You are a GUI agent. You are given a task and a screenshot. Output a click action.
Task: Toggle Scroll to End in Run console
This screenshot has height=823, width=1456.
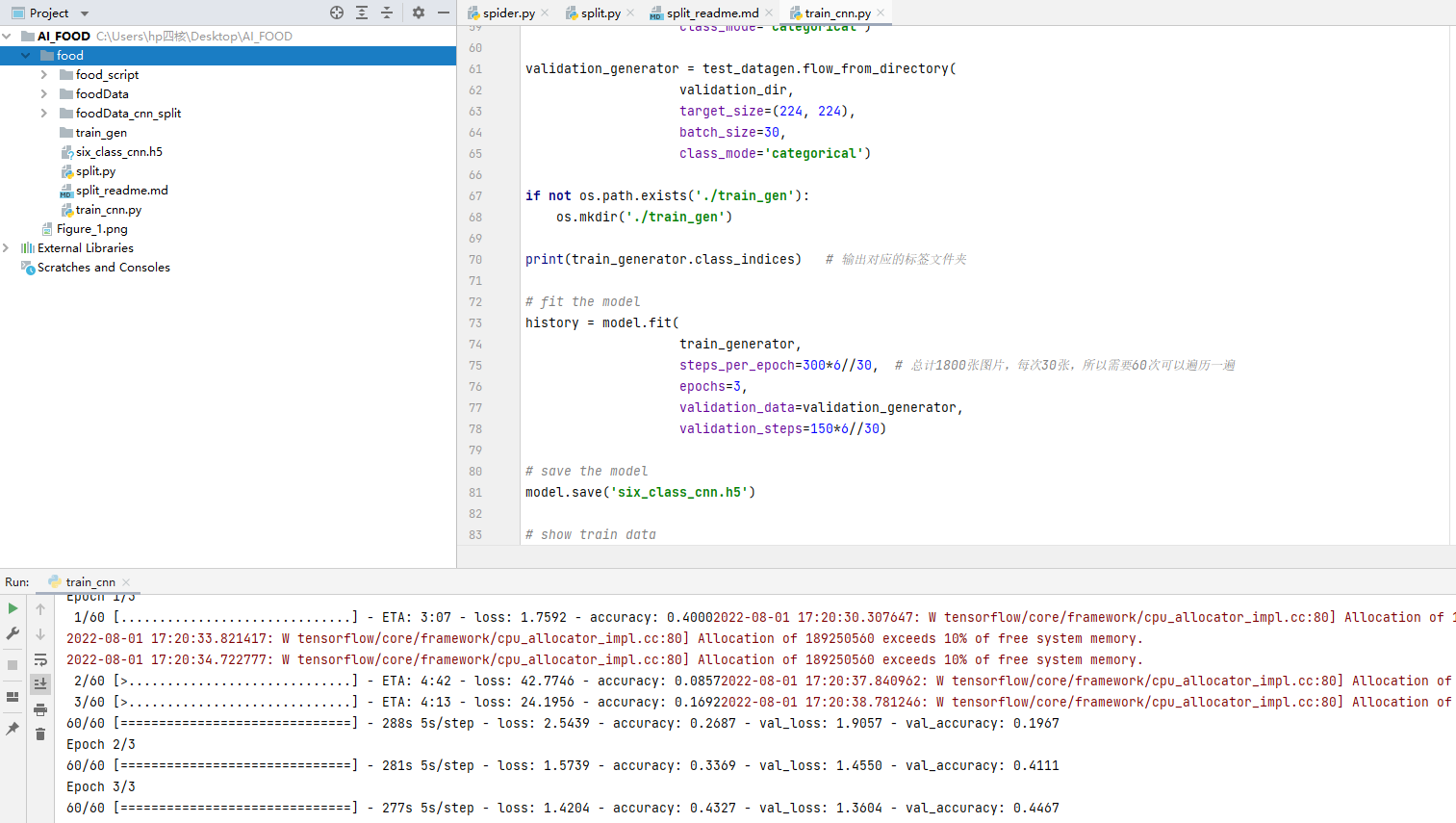(x=40, y=683)
